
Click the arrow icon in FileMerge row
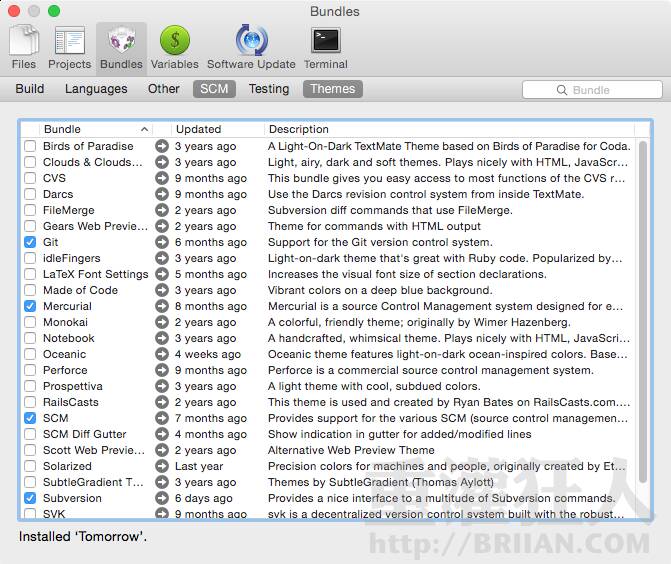point(162,210)
